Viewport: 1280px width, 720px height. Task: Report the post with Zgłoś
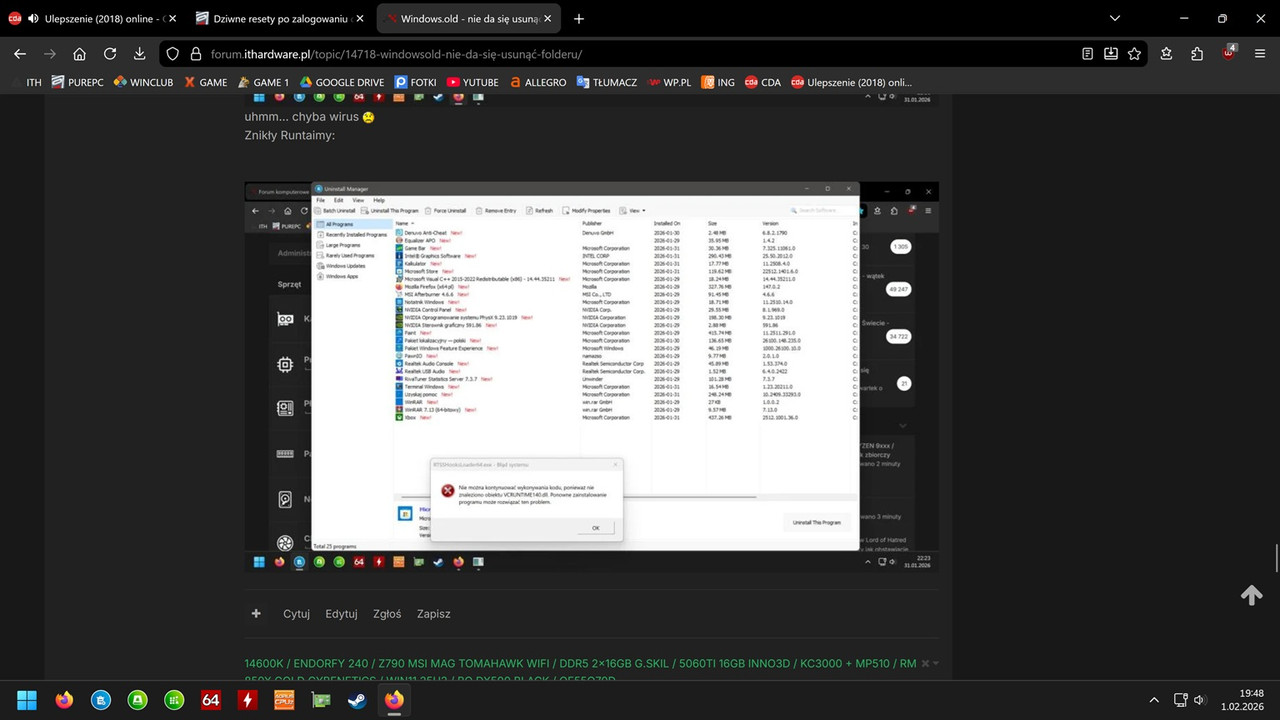coord(387,614)
